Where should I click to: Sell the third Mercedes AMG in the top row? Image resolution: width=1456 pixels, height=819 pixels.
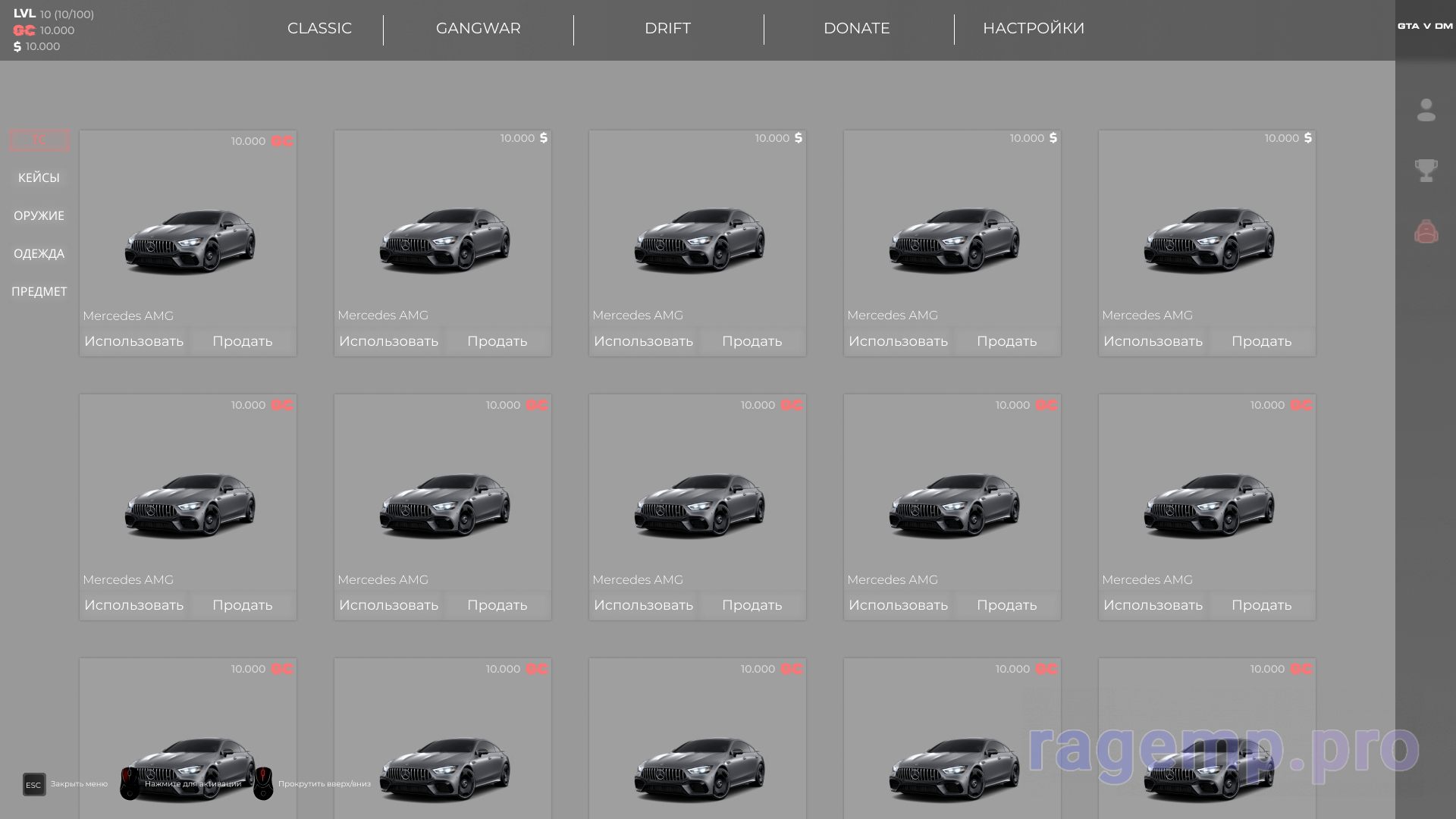[x=752, y=341]
